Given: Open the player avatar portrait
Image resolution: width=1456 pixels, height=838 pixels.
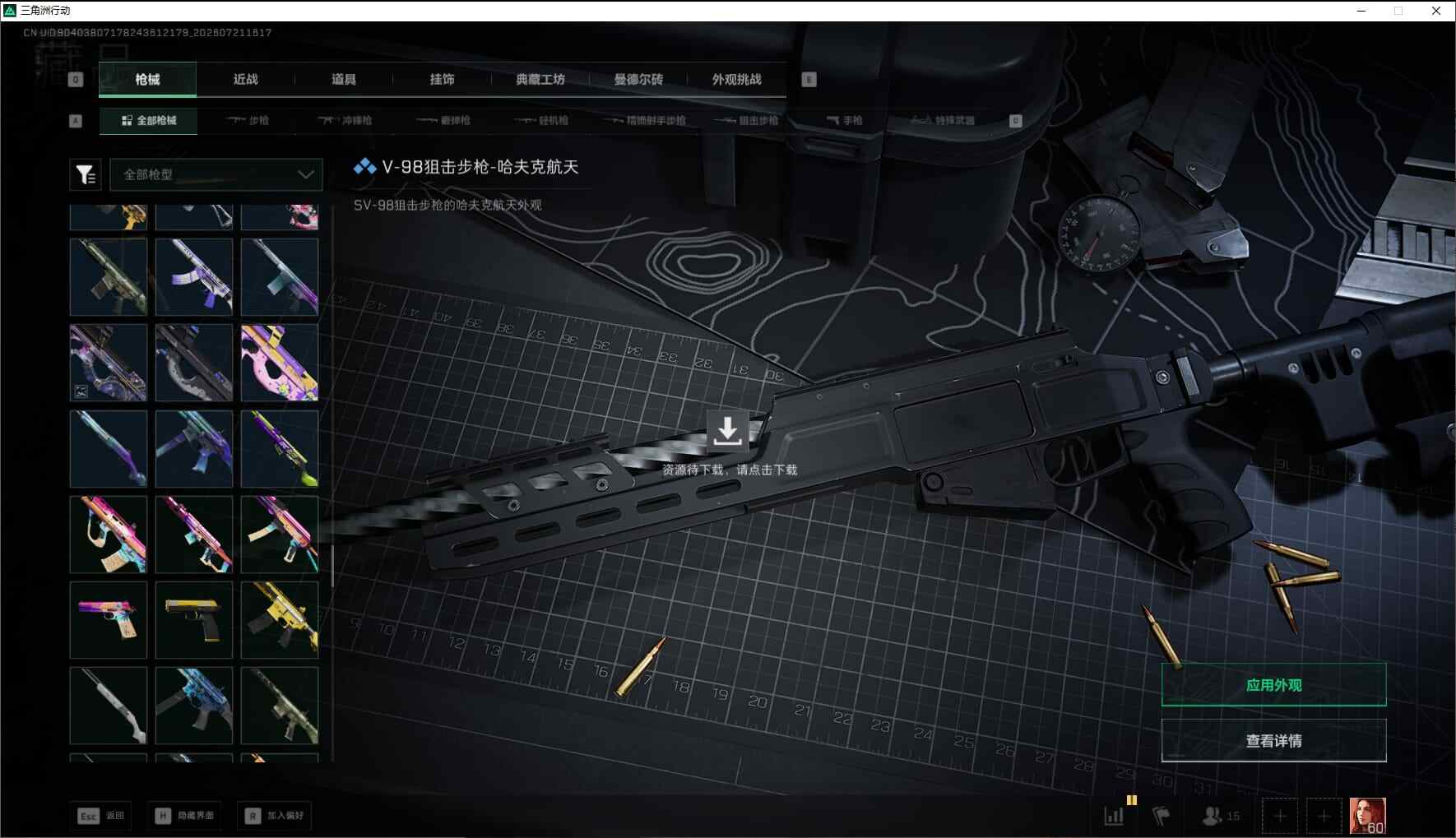Looking at the screenshot, I should [x=1367, y=816].
